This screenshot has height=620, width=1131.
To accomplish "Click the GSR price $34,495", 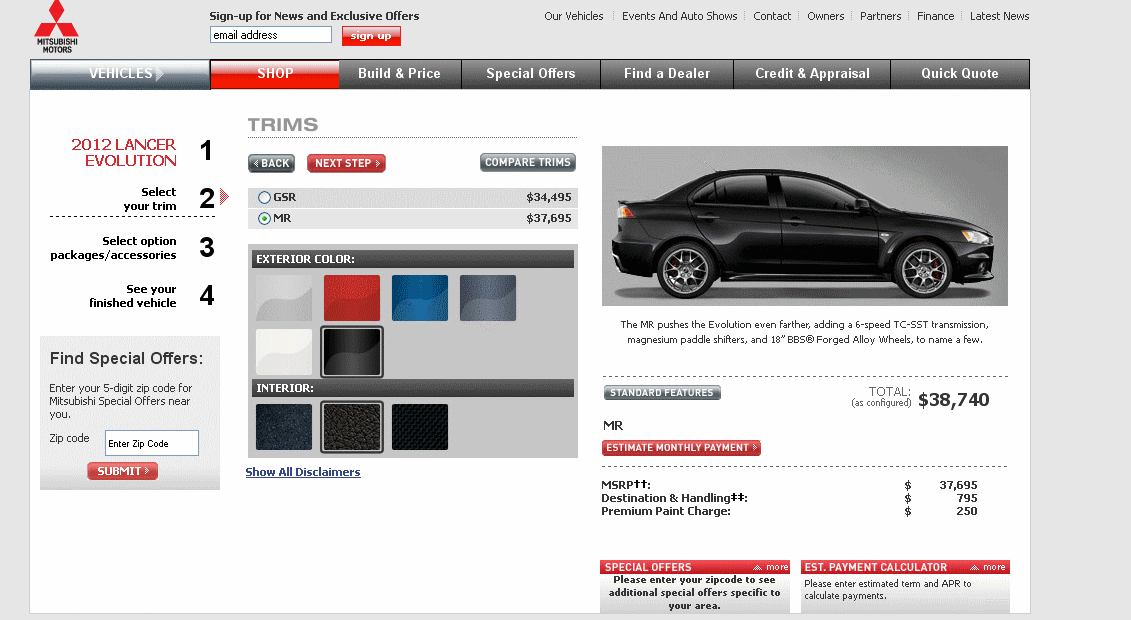I will [549, 198].
